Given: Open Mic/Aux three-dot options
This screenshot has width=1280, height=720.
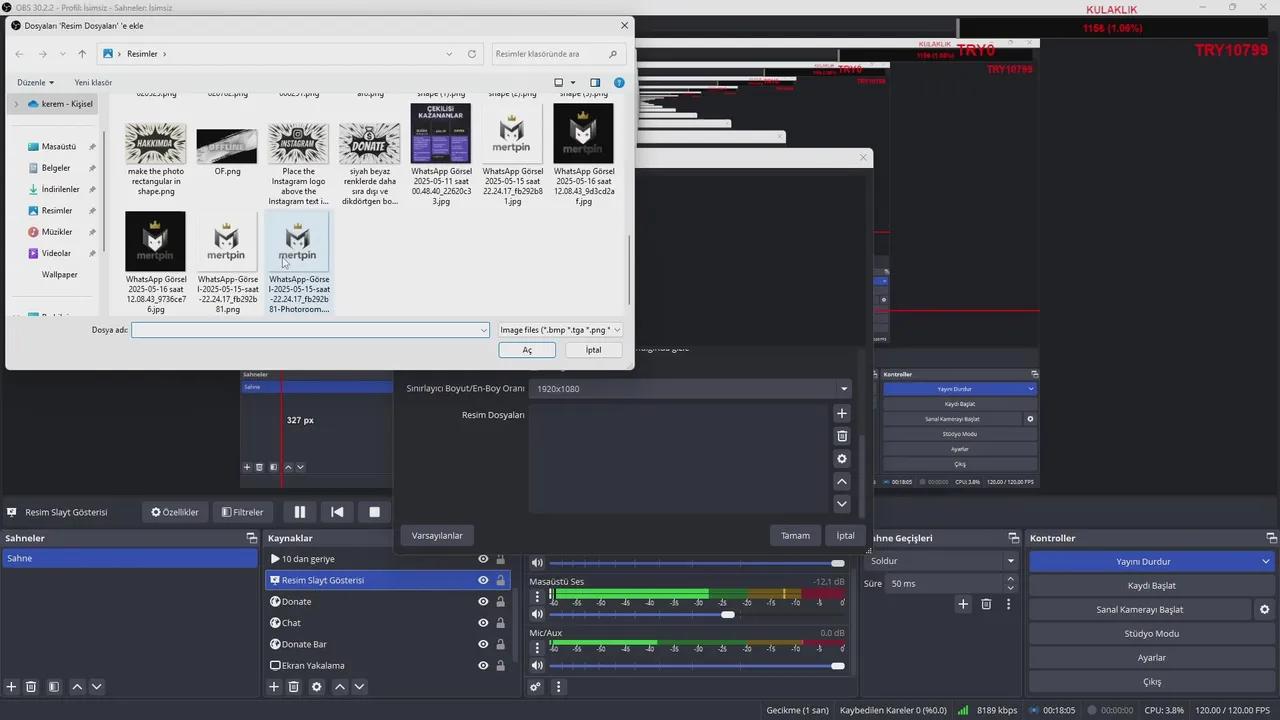Looking at the screenshot, I should pos(537,647).
